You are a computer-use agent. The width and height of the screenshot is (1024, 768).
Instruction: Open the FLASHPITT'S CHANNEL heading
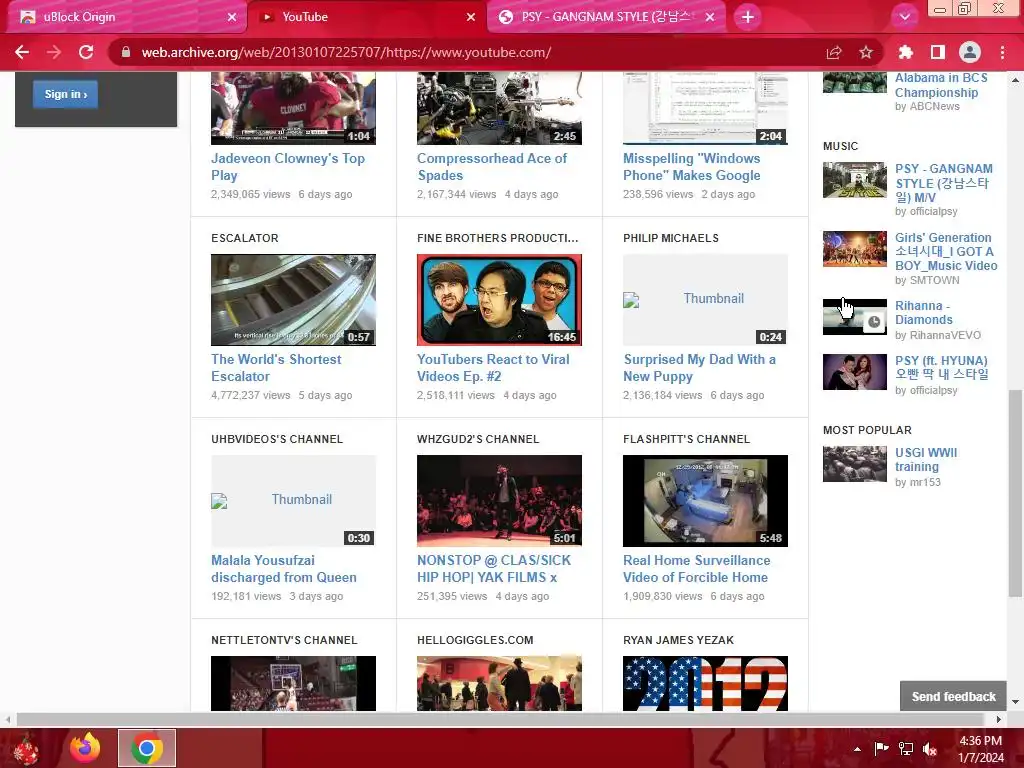point(686,440)
